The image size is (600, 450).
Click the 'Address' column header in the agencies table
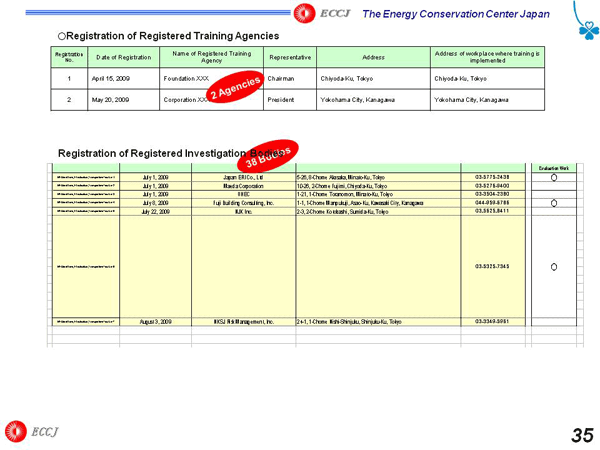tap(373, 57)
